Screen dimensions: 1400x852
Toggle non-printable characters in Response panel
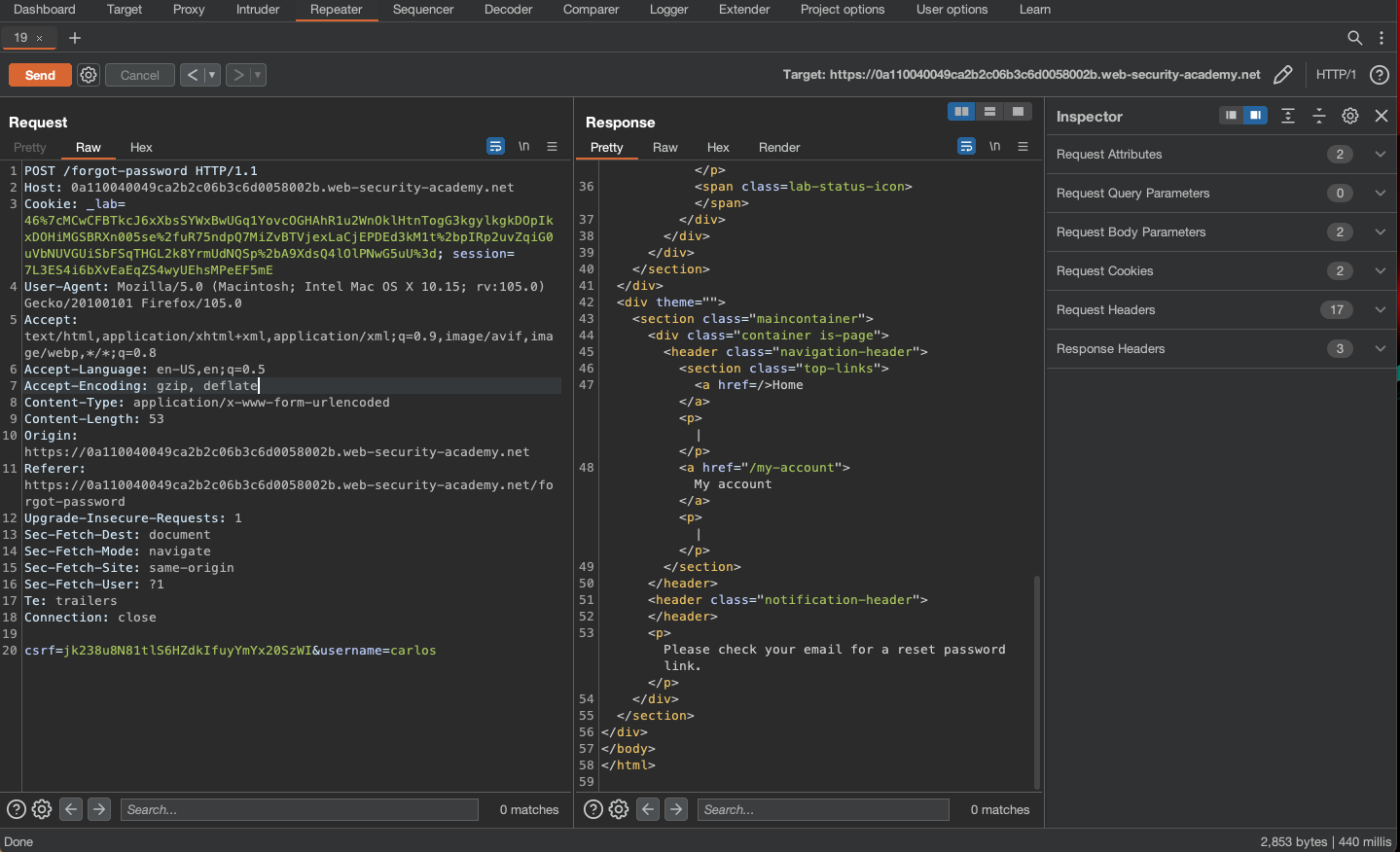[x=994, y=147]
